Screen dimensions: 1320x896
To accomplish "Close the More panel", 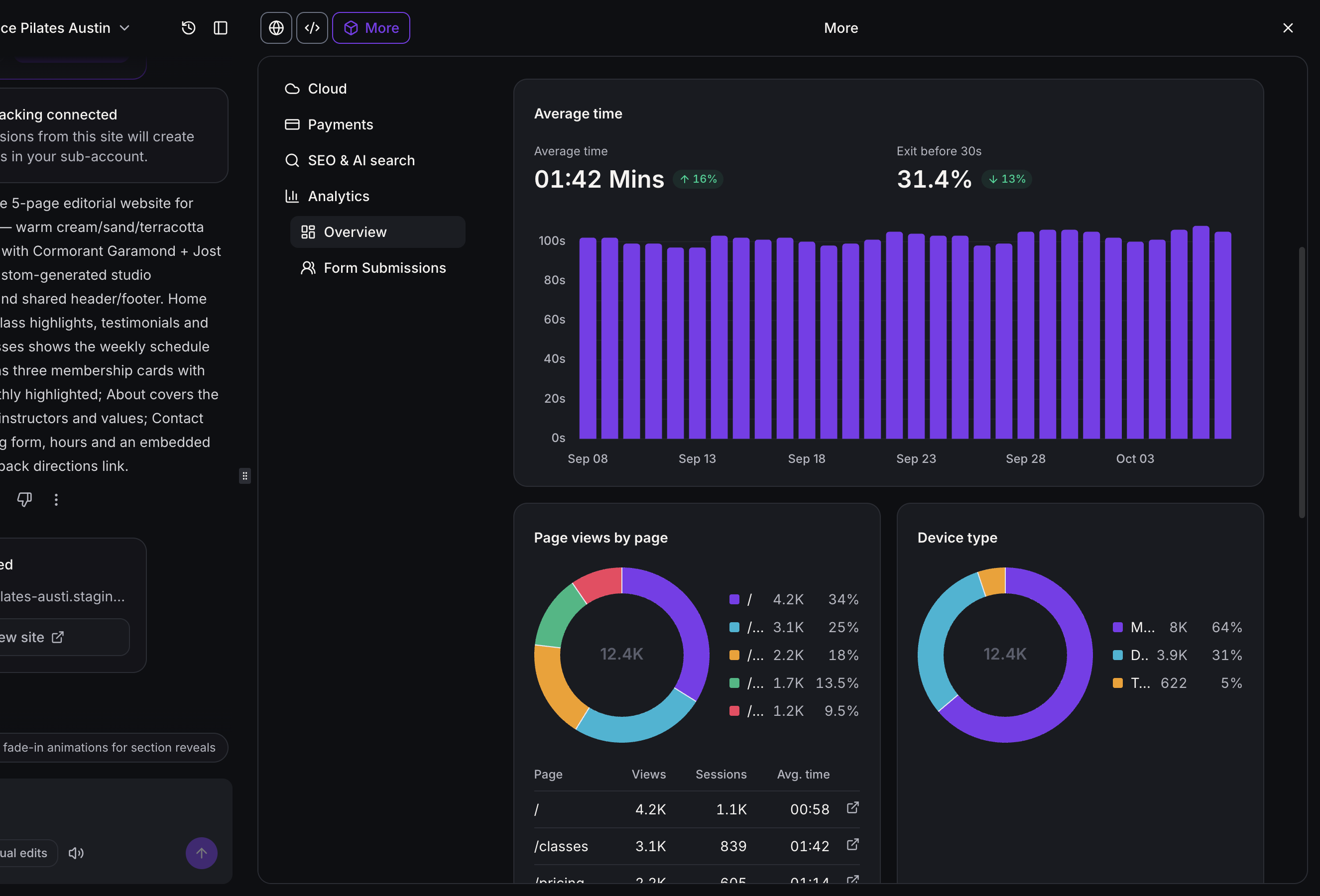I will tap(1288, 28).
